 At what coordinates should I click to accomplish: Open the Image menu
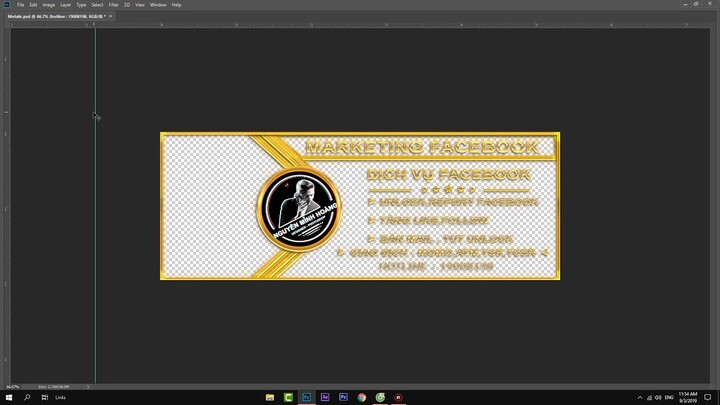pyautogui.click(x=48, y=5)
